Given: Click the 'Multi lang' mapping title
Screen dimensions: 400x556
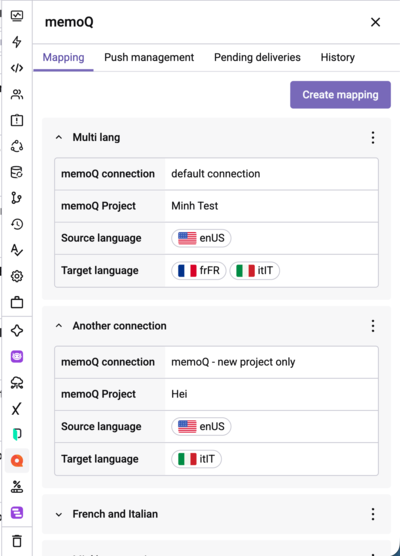Looking at the screenshot, I should pos(96,138).
